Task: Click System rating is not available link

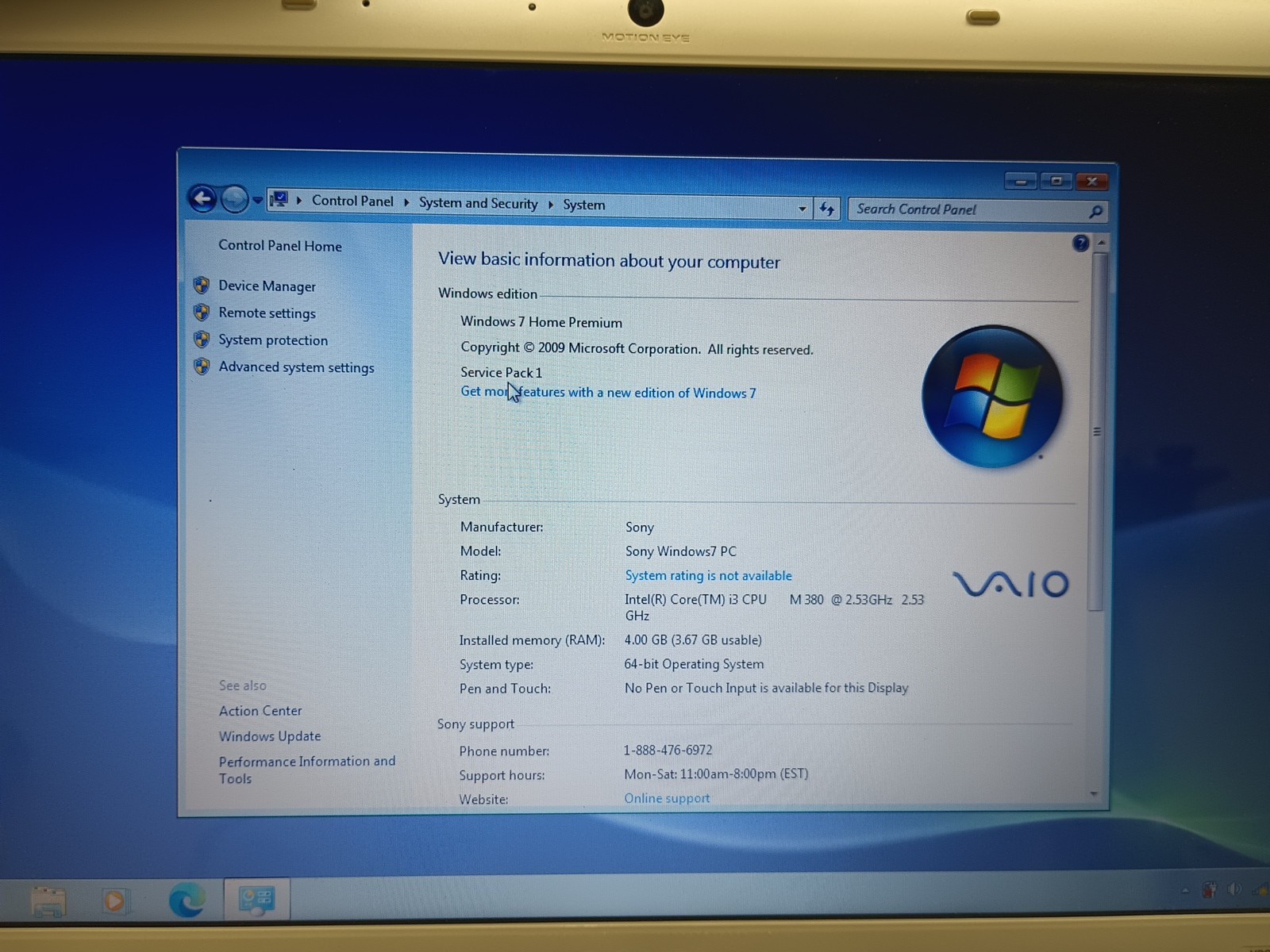Action: [708, 576]
